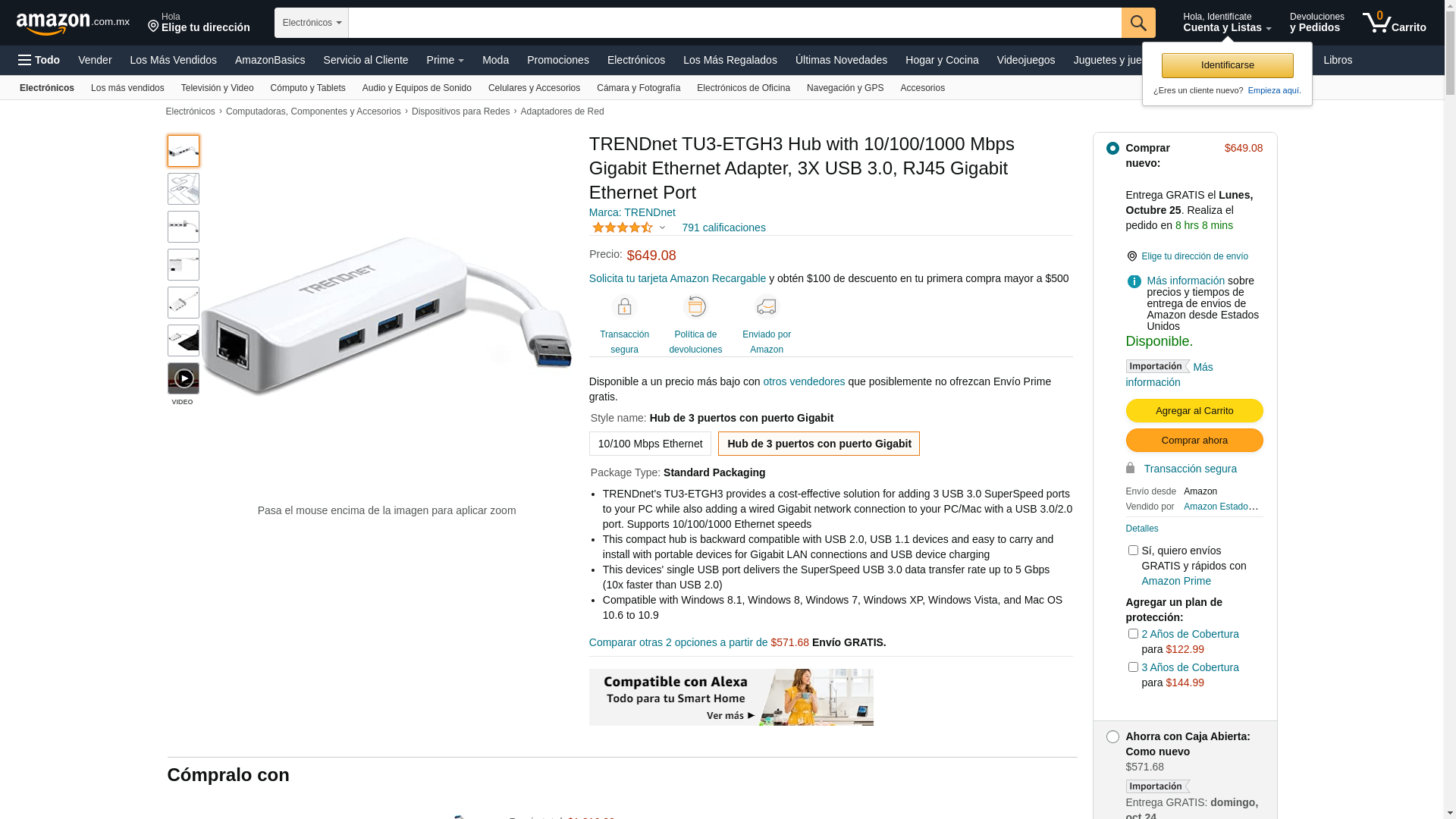
Task: Click the location pin for delivery address
Action: (x=1131, y=256)
